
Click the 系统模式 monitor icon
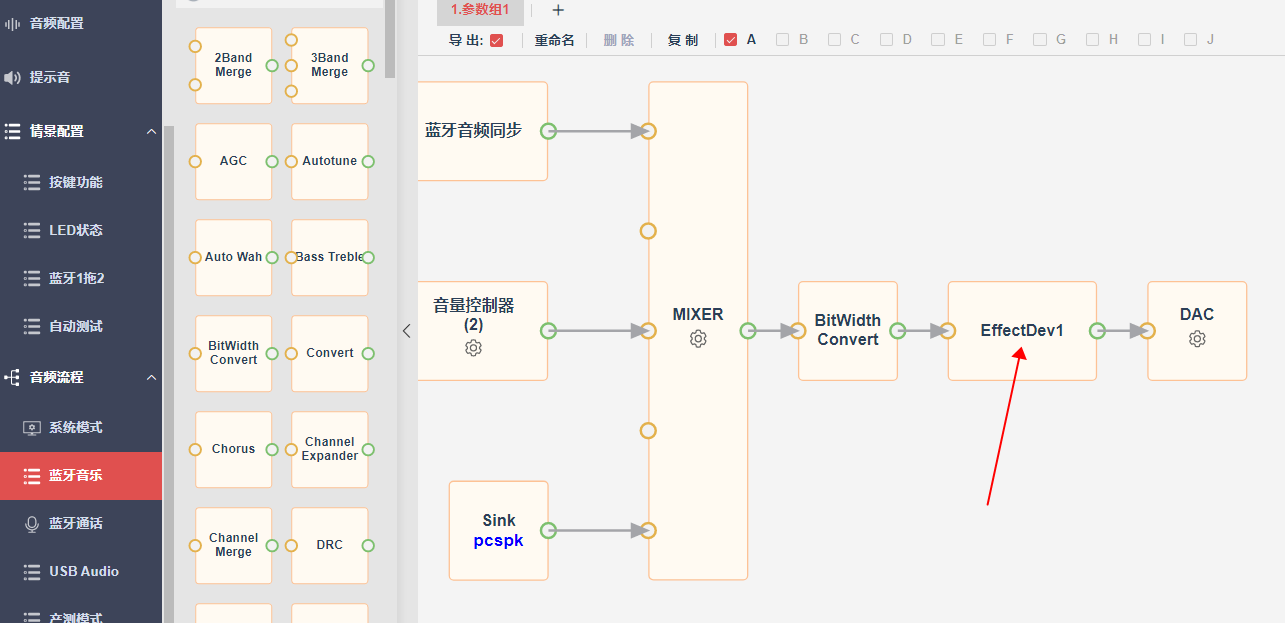point(32,427)
